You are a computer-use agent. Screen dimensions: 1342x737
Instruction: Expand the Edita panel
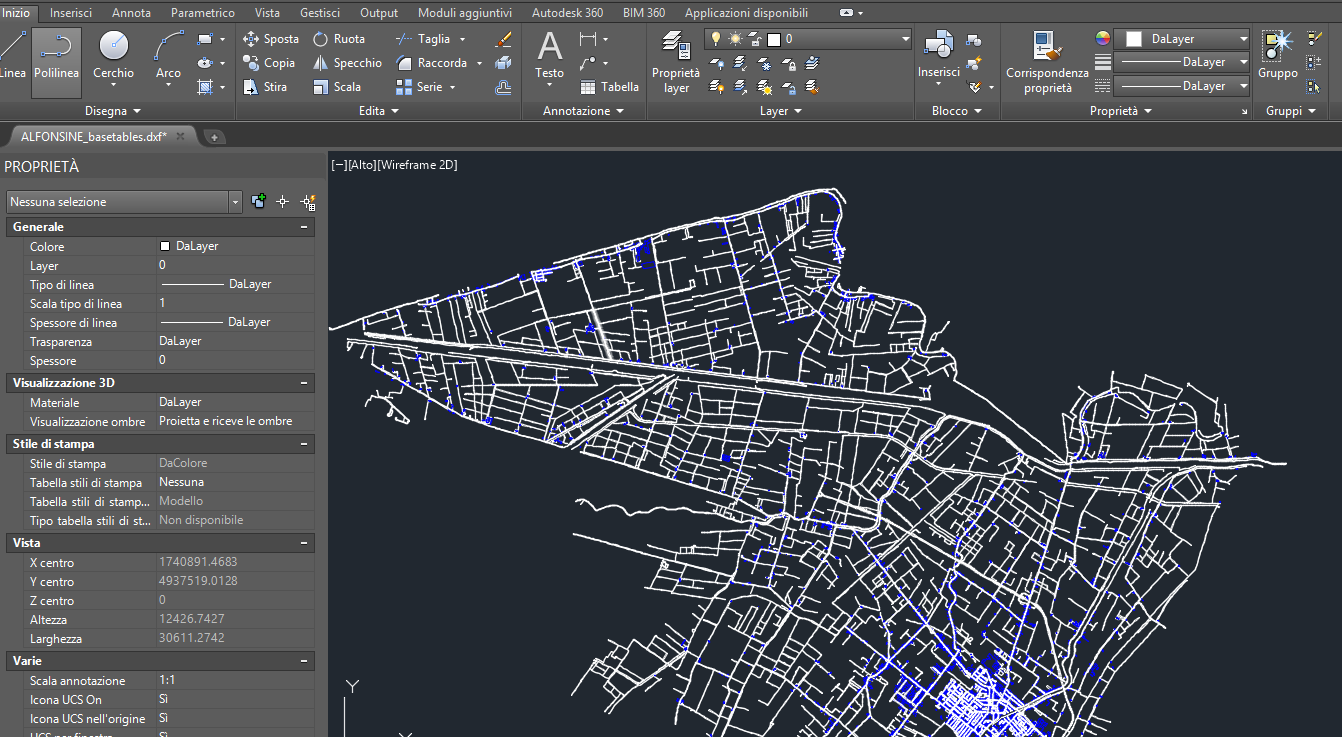(379, 111)
